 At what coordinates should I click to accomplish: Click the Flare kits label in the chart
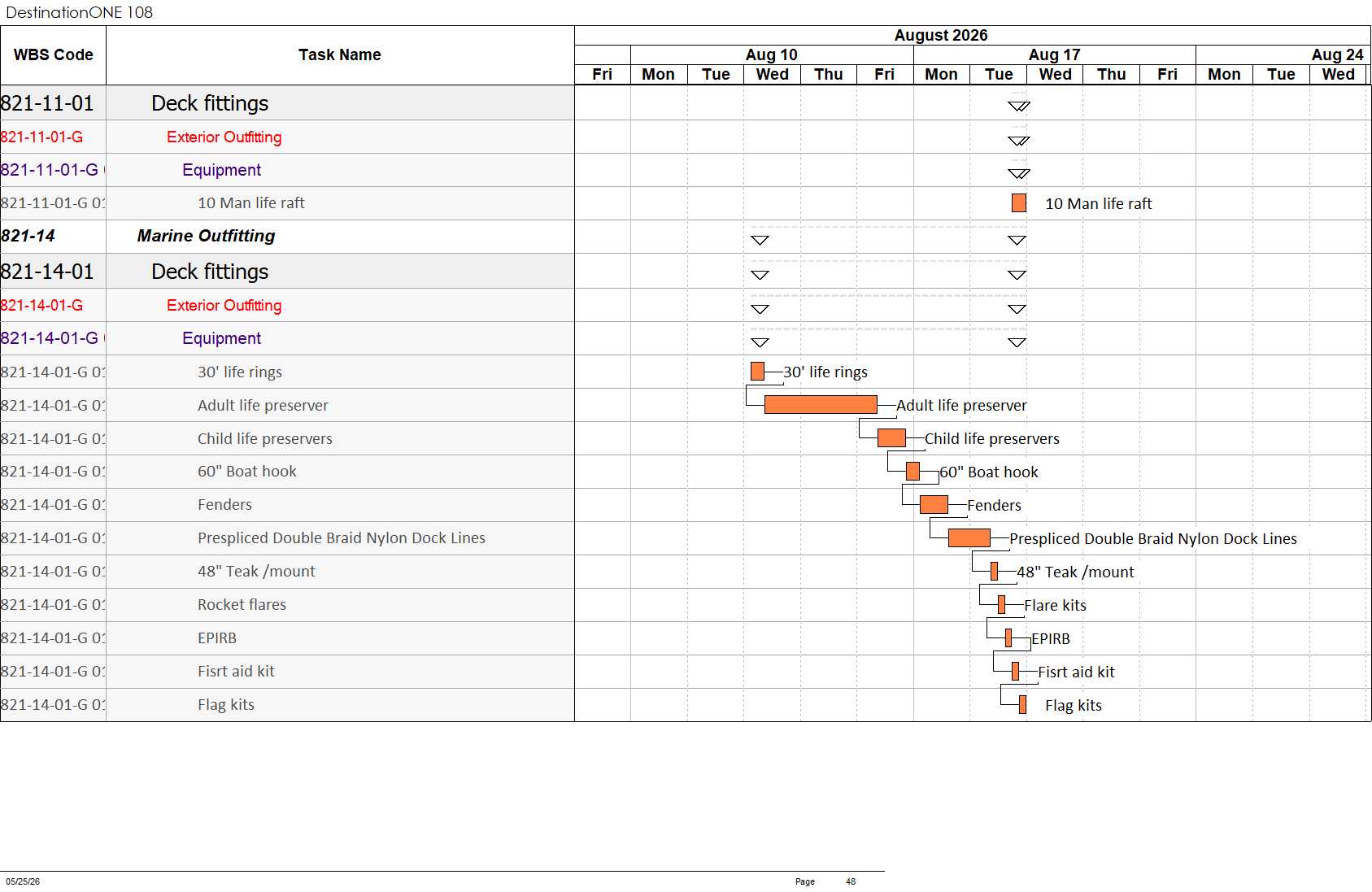pos(1056,605)
